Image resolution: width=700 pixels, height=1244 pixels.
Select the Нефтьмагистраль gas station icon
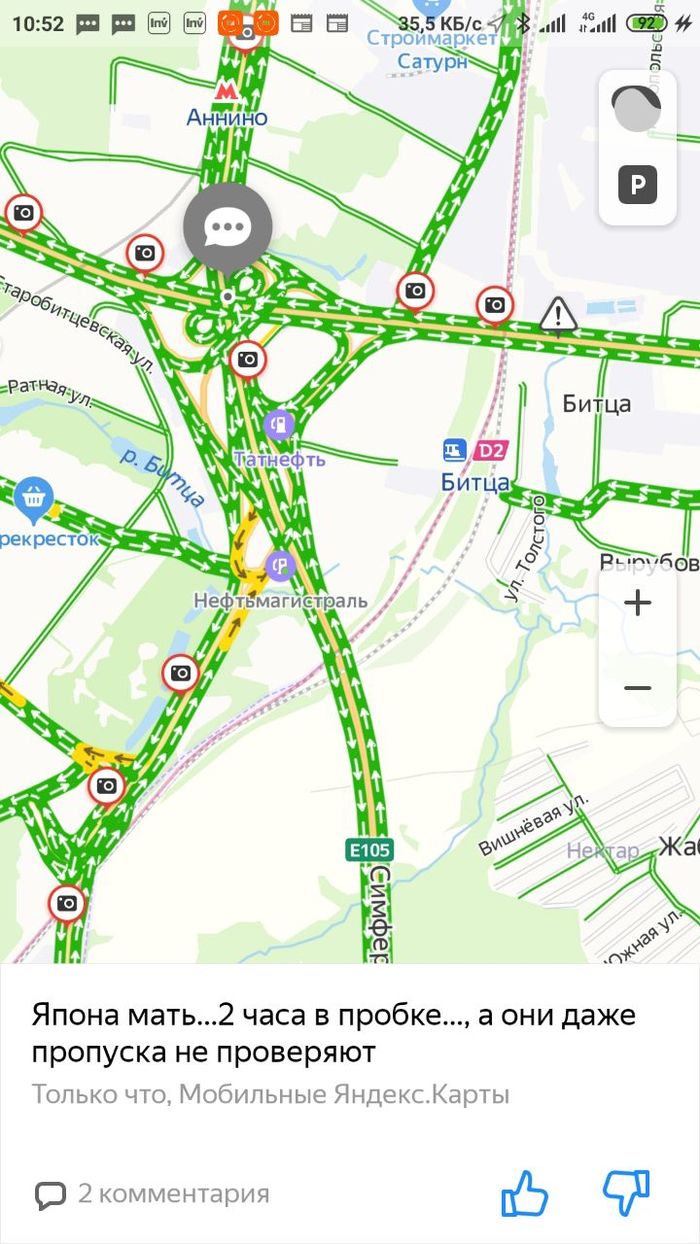click(x=280, y=567)
